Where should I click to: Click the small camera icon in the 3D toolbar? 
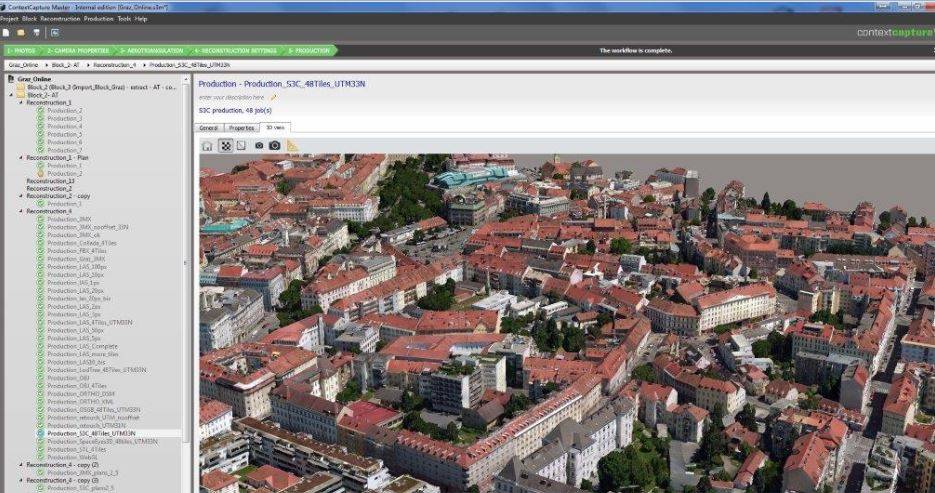point(259,145)
